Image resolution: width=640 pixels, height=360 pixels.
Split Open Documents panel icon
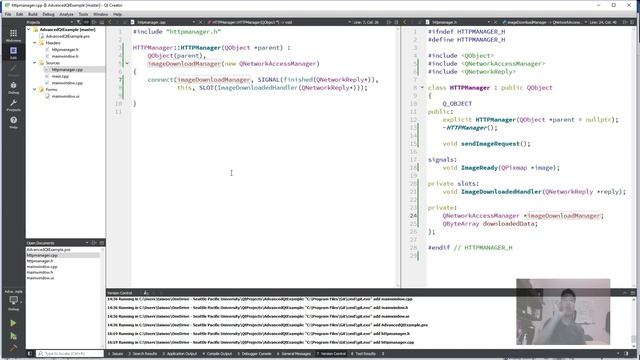[x=94, y=242]
